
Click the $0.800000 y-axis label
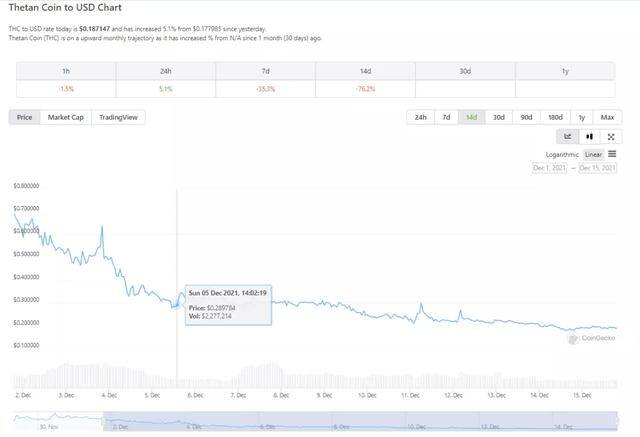click(27, 186)
